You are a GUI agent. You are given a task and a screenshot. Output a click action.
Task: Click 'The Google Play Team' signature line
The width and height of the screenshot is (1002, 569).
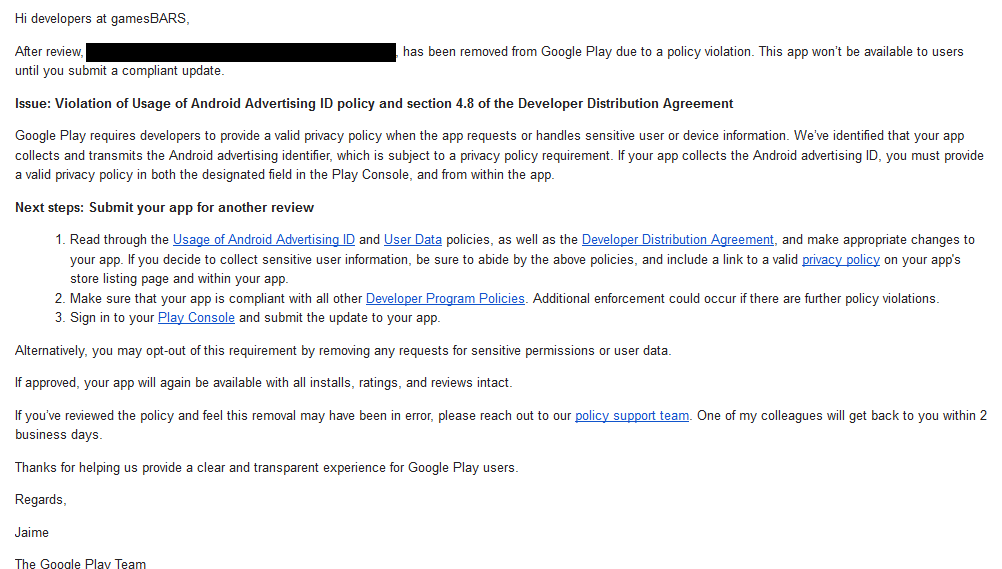pos(80,564)
